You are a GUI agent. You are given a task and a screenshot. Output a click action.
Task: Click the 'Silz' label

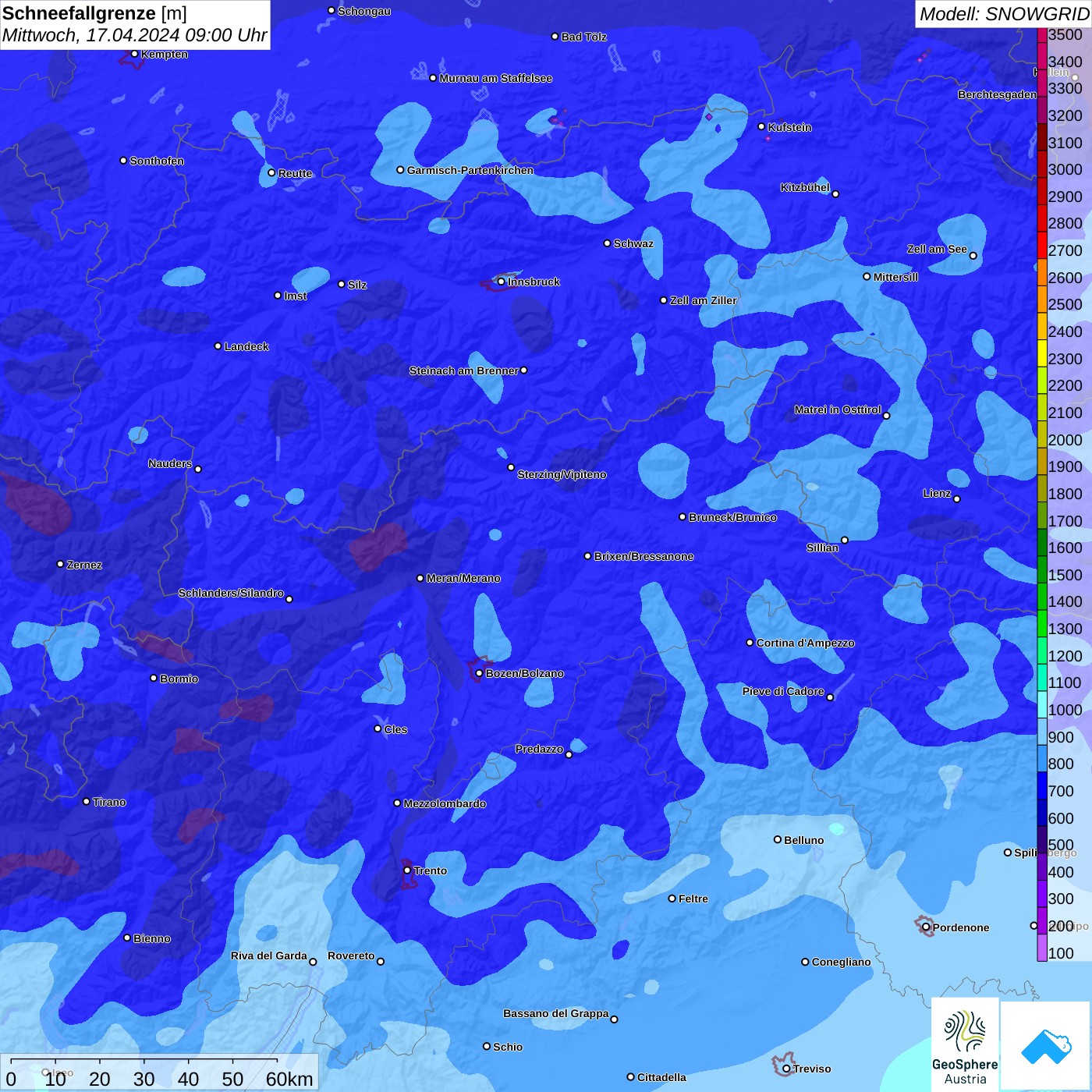pos(357,285)
